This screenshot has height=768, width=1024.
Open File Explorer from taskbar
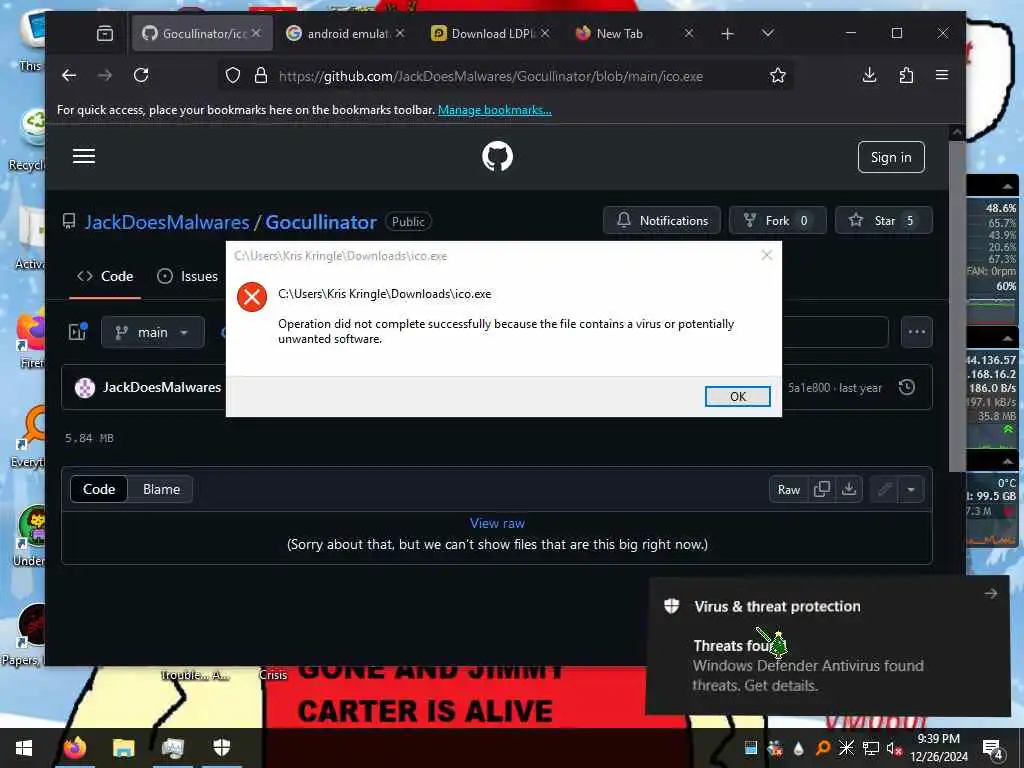pyautogui.click(x=123, y=748)
